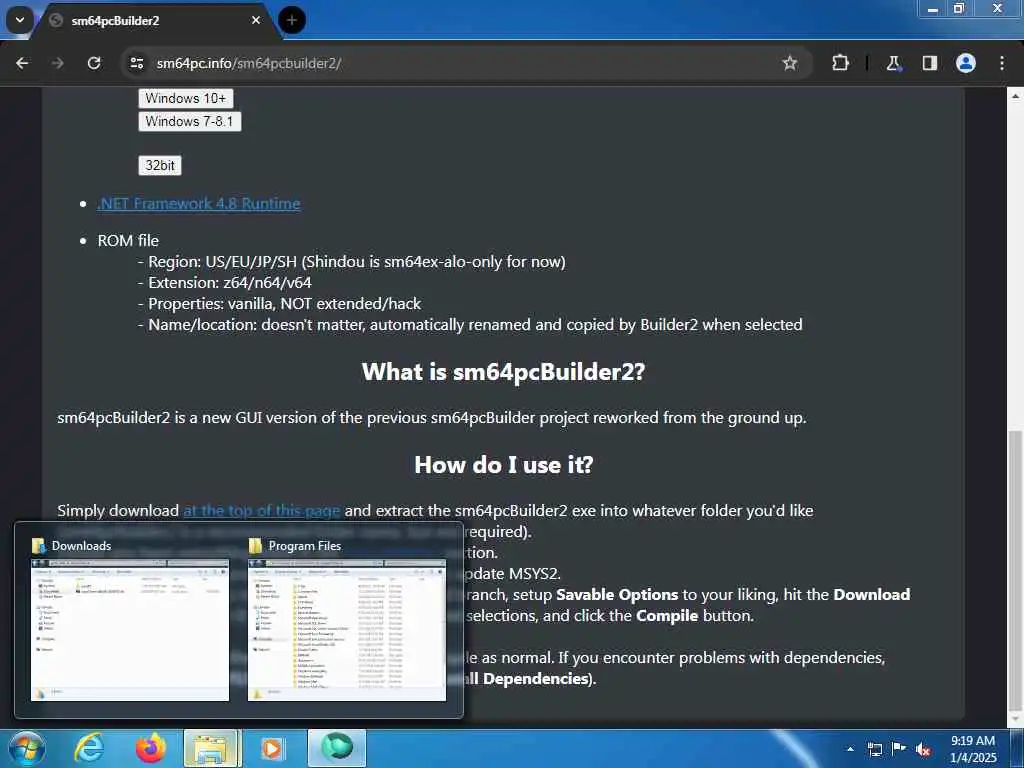Click the 32bit download button

coord(160,165)
